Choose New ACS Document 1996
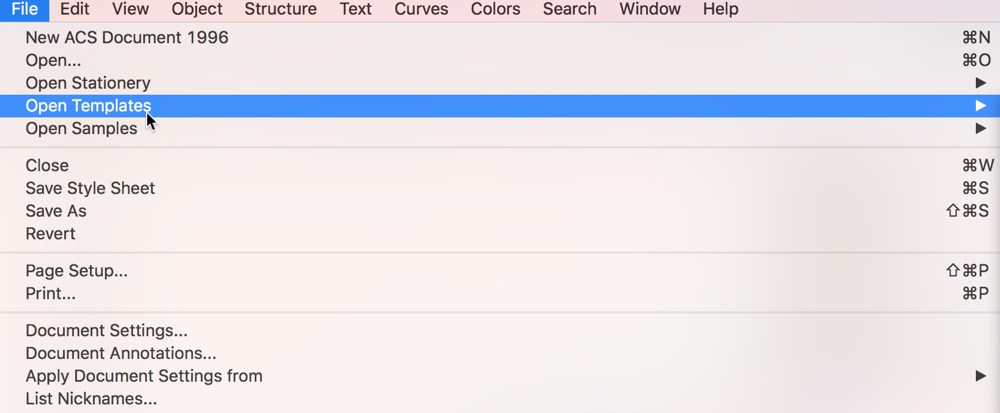 click(x=127, y=38)
